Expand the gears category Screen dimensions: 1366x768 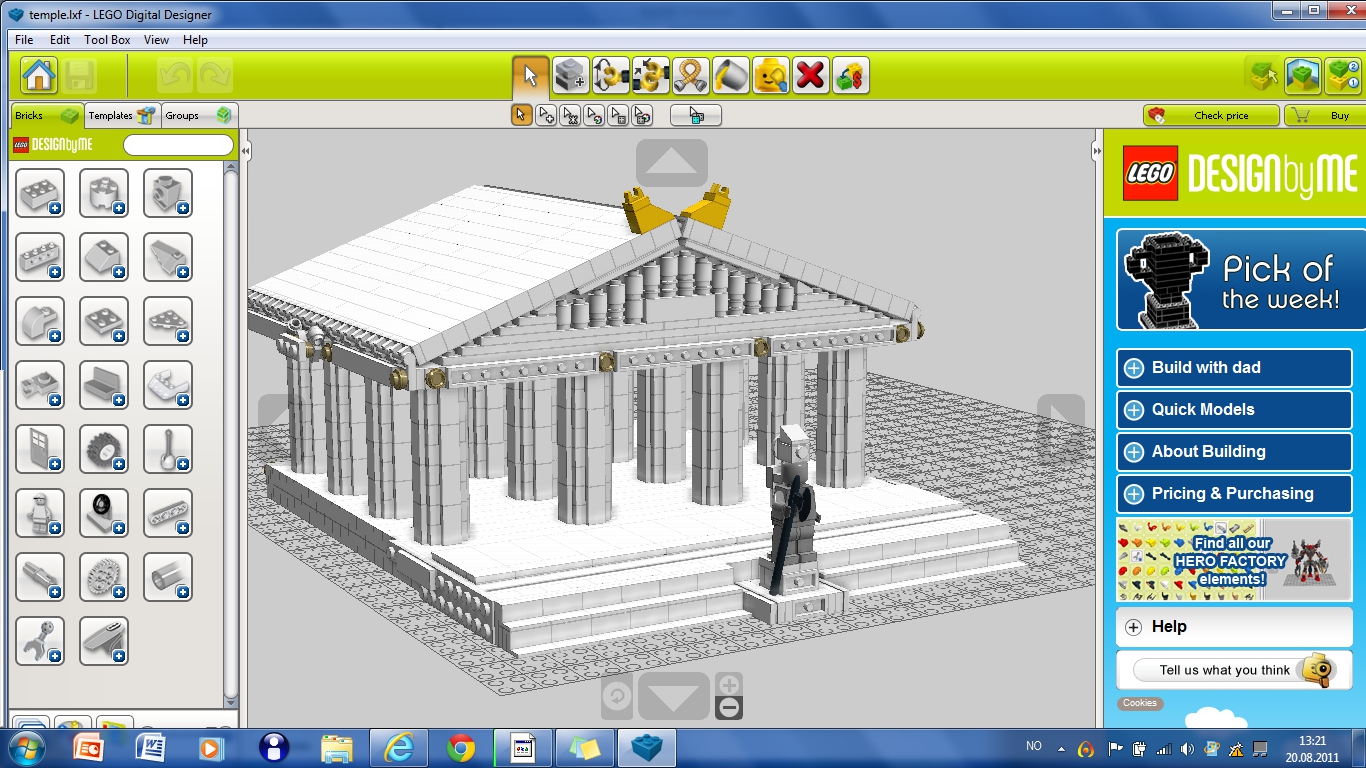104,577
